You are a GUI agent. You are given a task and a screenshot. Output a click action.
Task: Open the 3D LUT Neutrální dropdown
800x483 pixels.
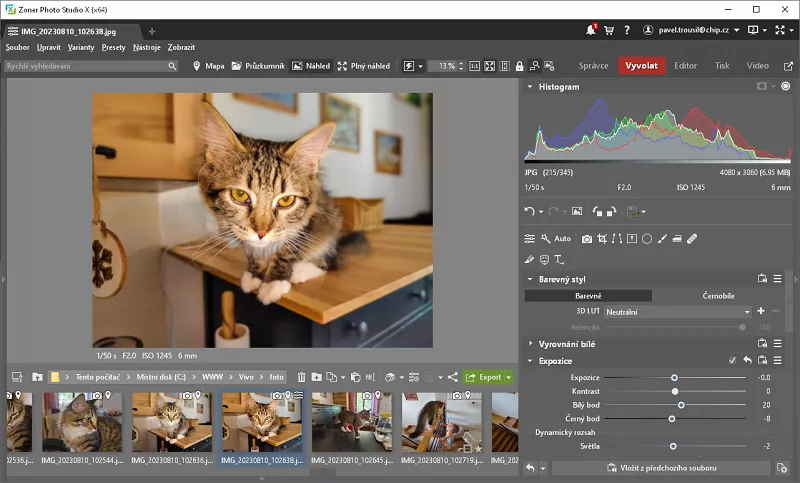tap(676, 312)
